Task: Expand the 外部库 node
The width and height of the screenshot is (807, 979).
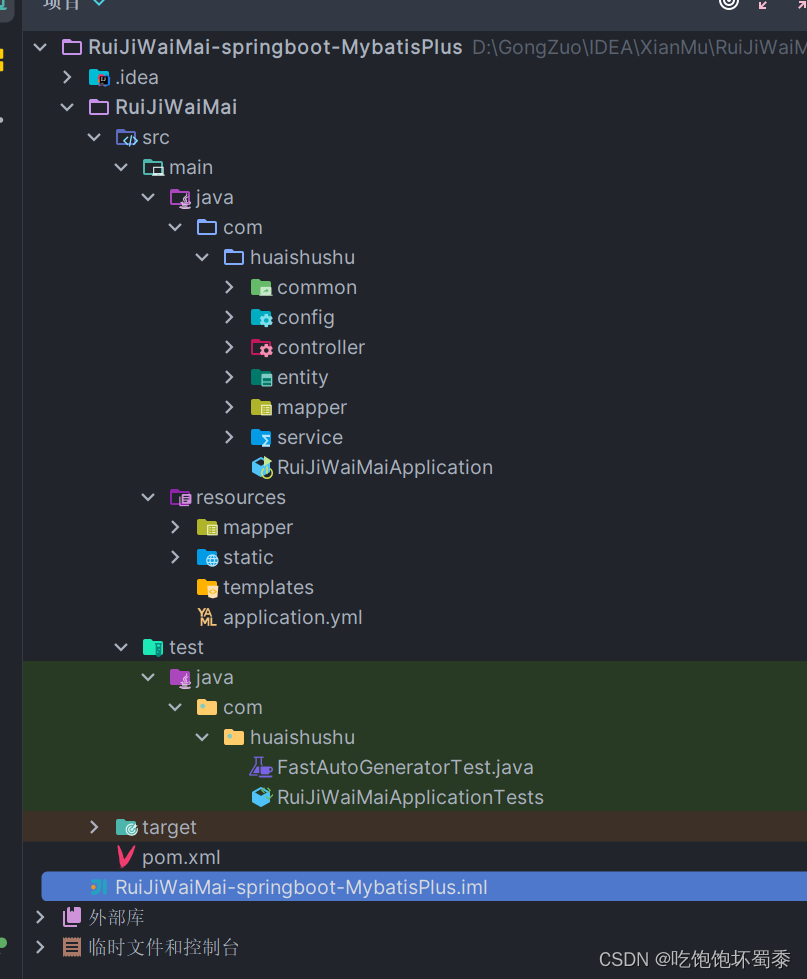Action: 41,917
